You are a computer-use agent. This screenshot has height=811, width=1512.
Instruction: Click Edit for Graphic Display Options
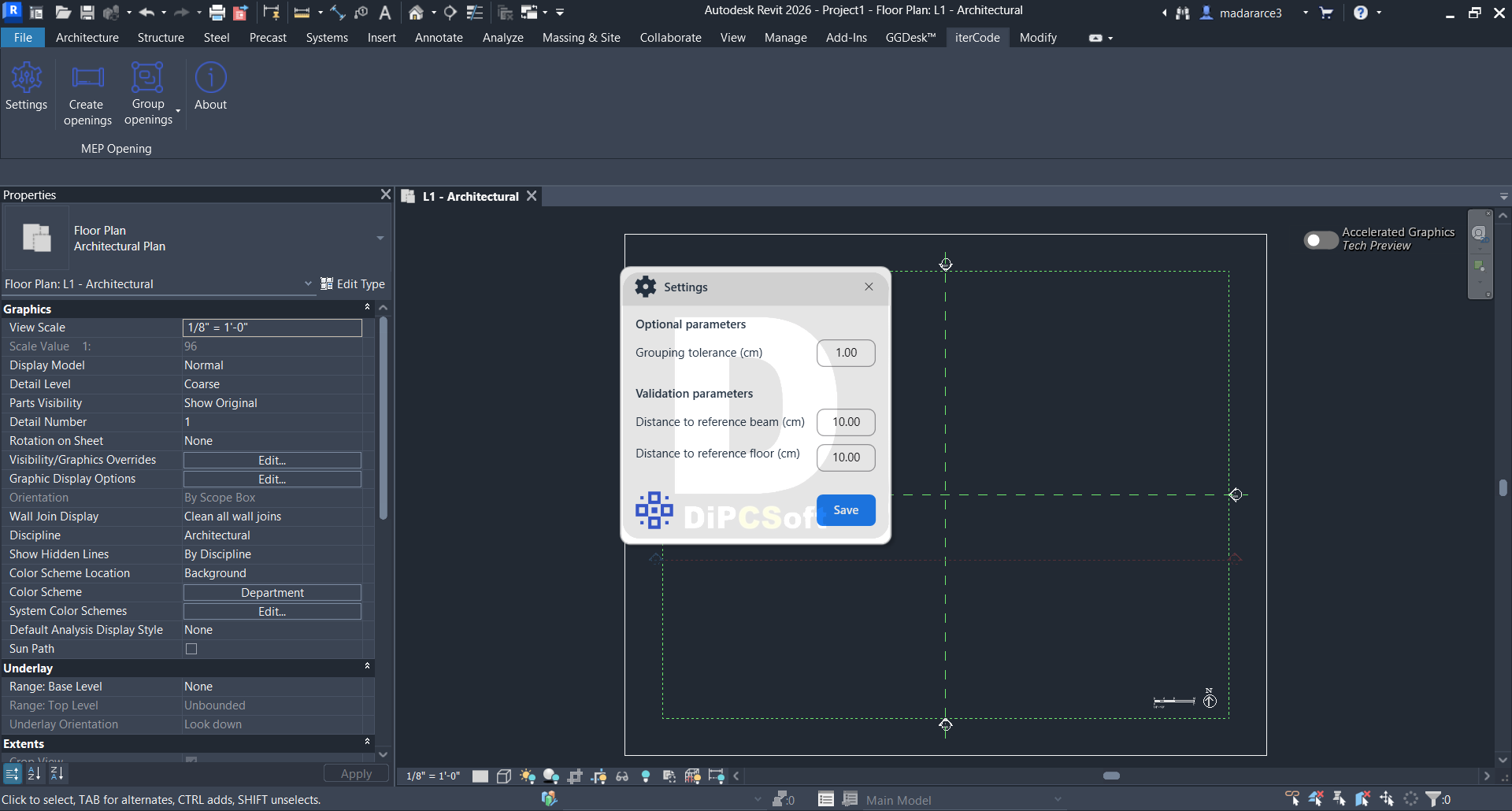point(272,479)
